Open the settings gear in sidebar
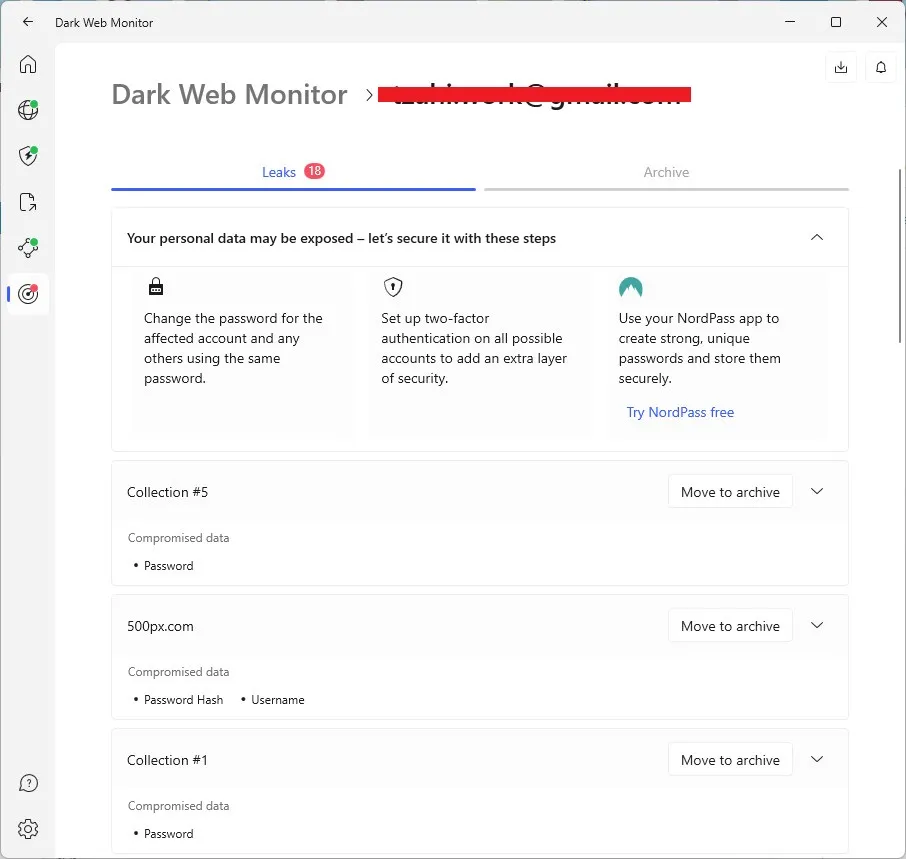 28,829
